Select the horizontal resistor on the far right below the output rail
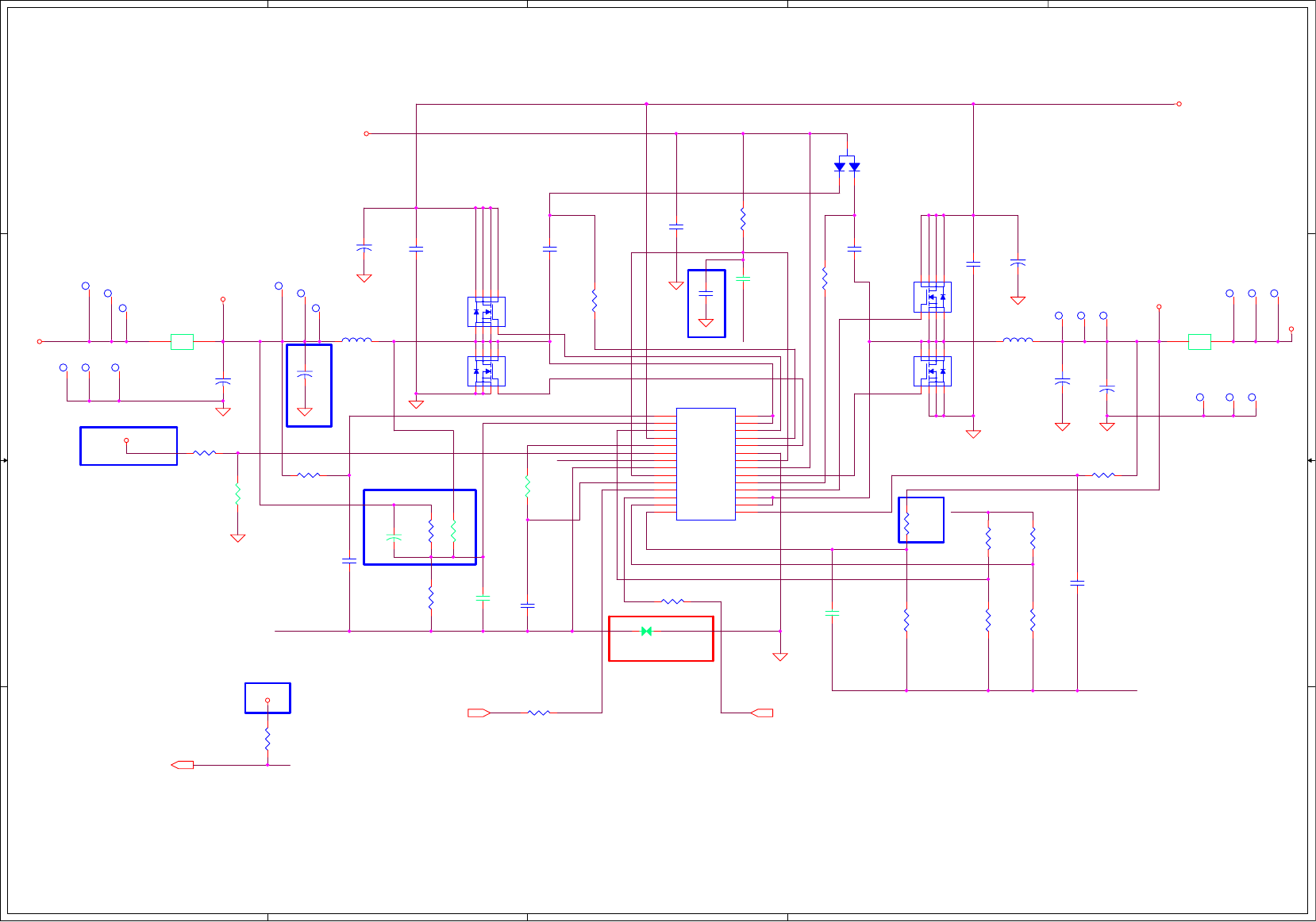The image size is (1316, 922). click(x=1103, y=475)
